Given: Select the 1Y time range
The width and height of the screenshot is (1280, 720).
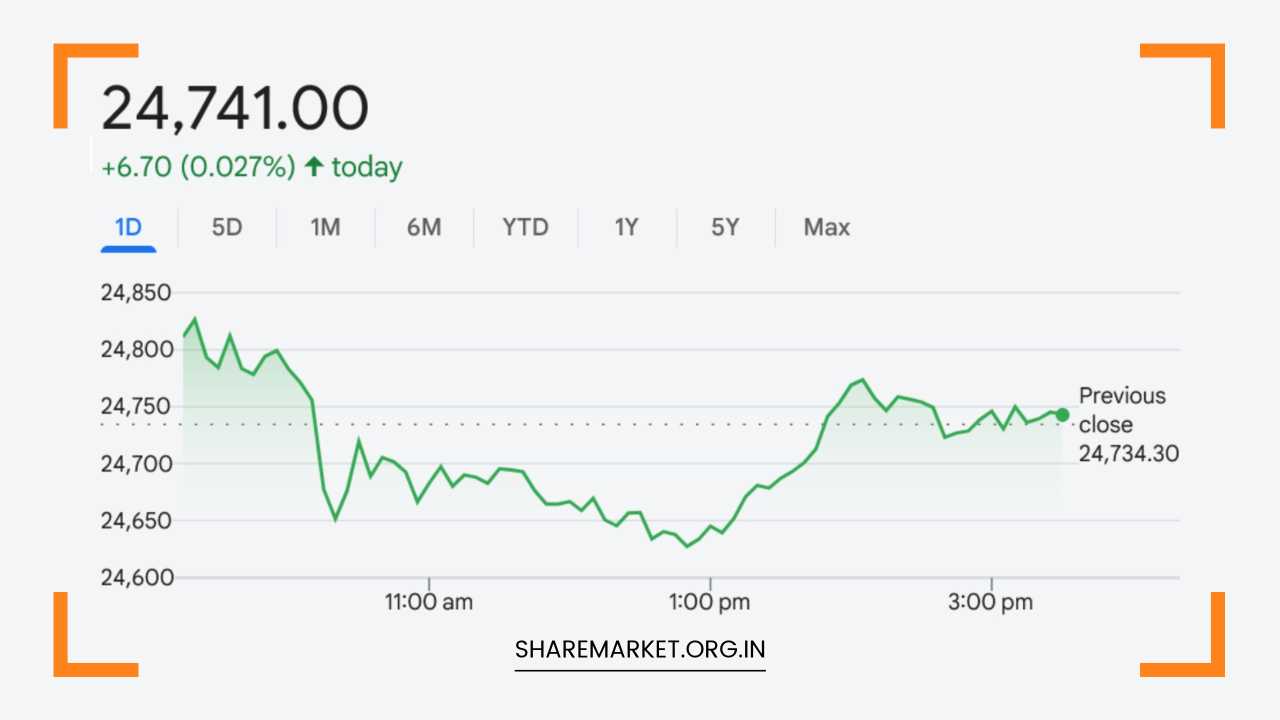Looking at the screenshot, I should 626,227.
